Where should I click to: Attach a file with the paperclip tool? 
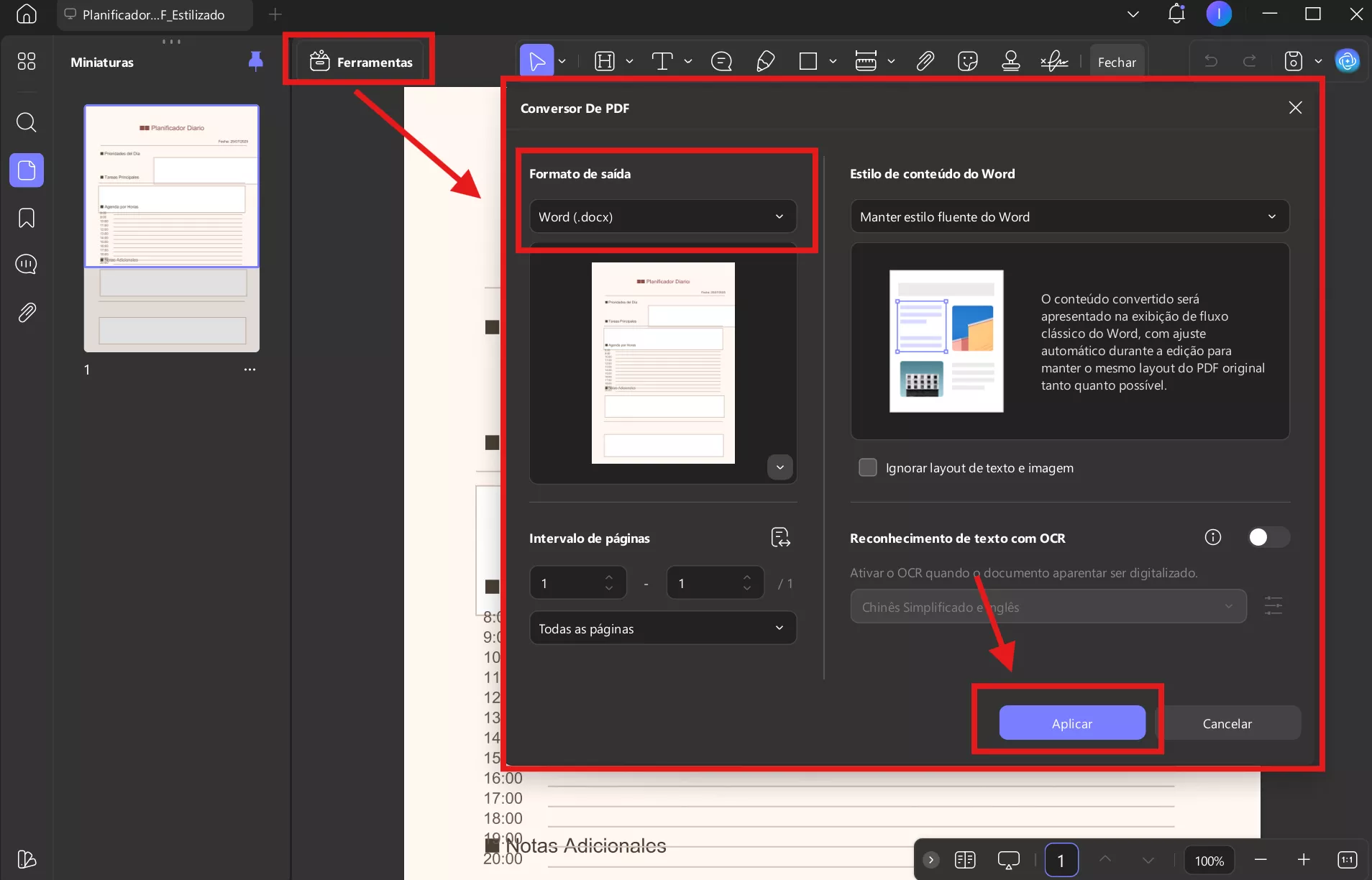pos(925,61)
